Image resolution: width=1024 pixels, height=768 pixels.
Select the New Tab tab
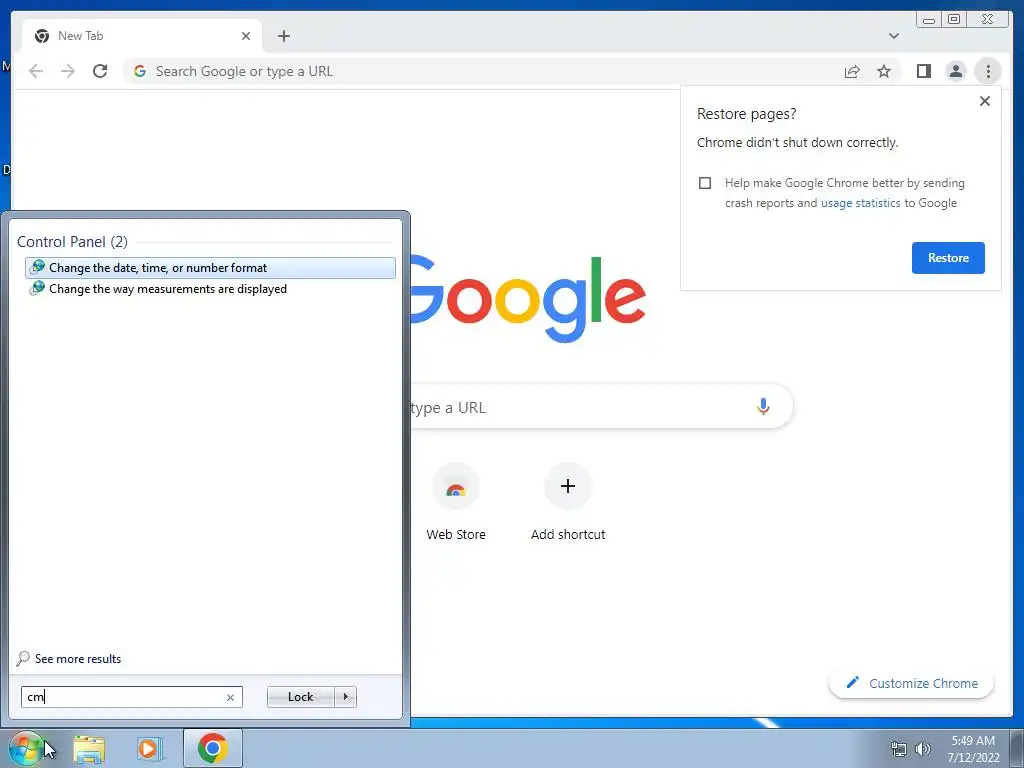pos(142,36)
